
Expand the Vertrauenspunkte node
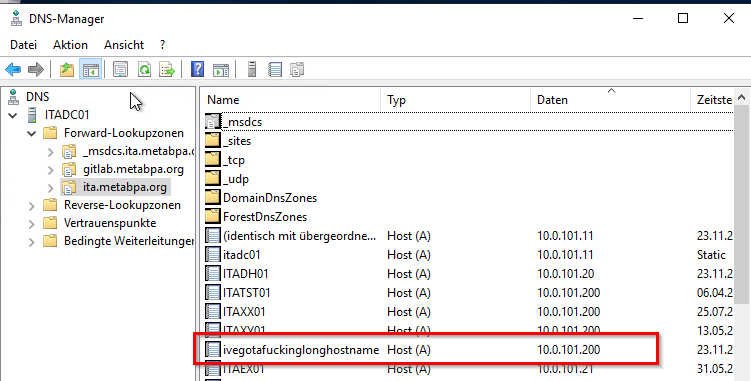pos(32,224)
